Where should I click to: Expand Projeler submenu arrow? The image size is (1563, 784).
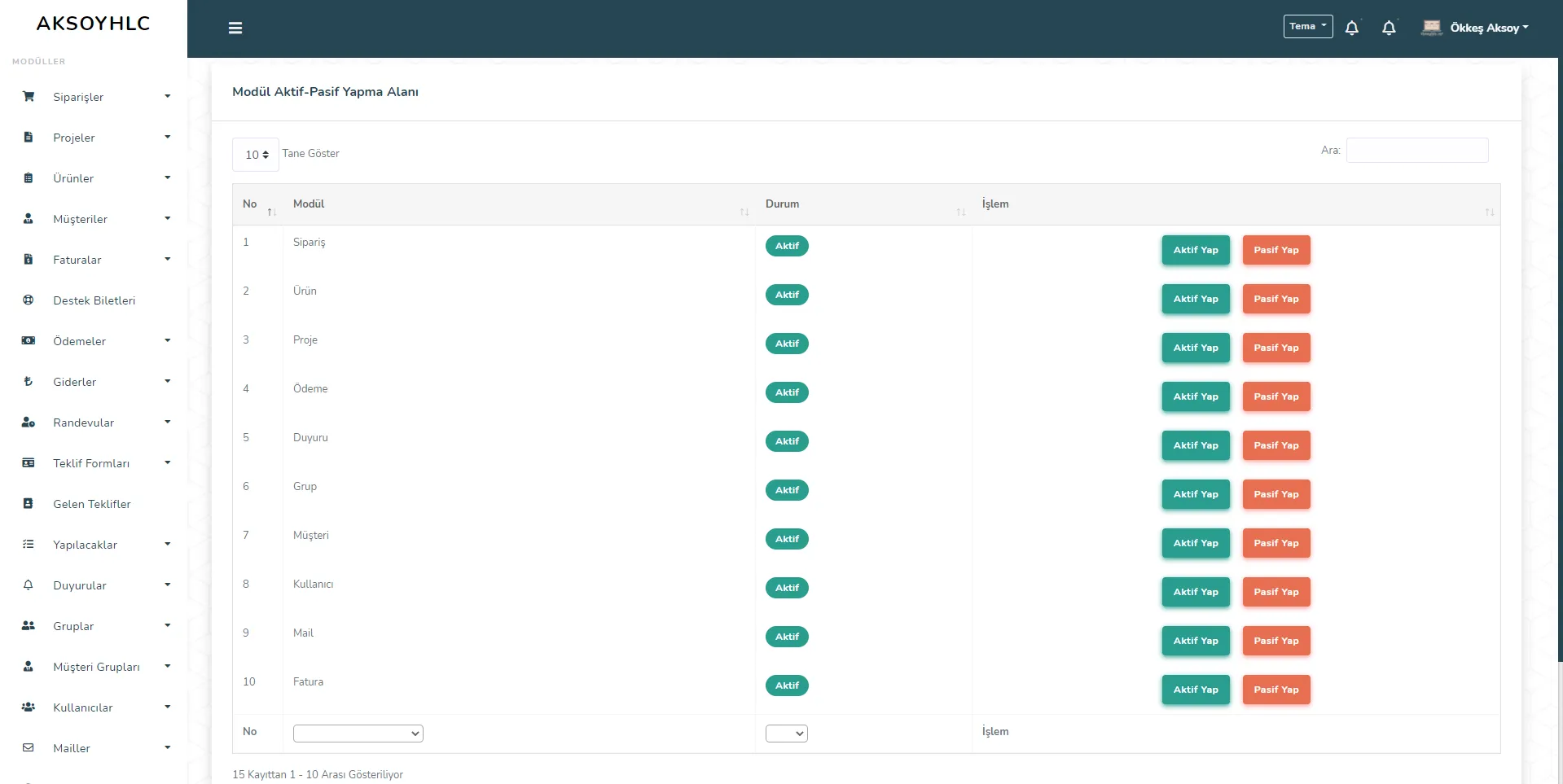tap(168, 138)
